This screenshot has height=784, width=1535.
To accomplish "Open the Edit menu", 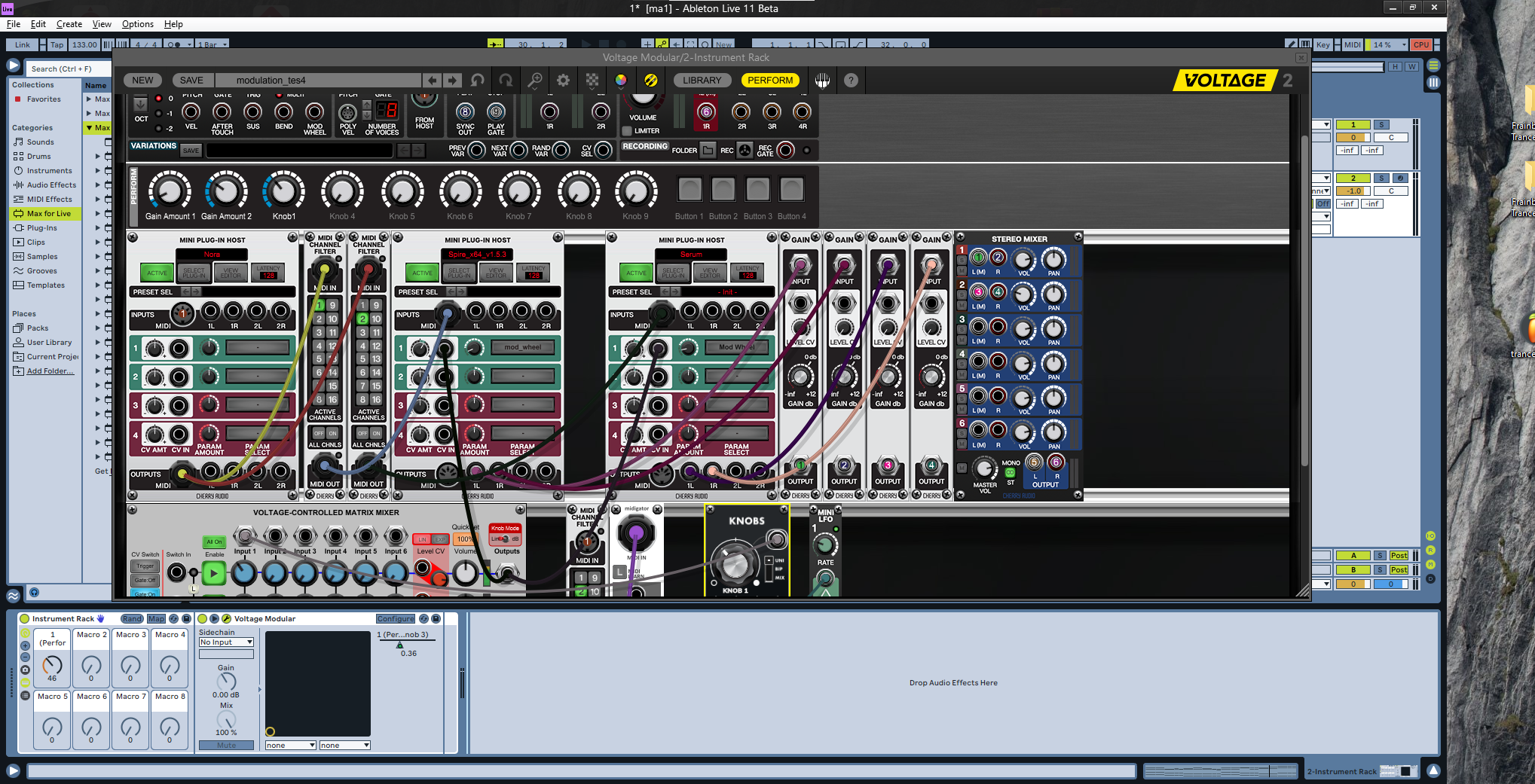I will point(38,24).
